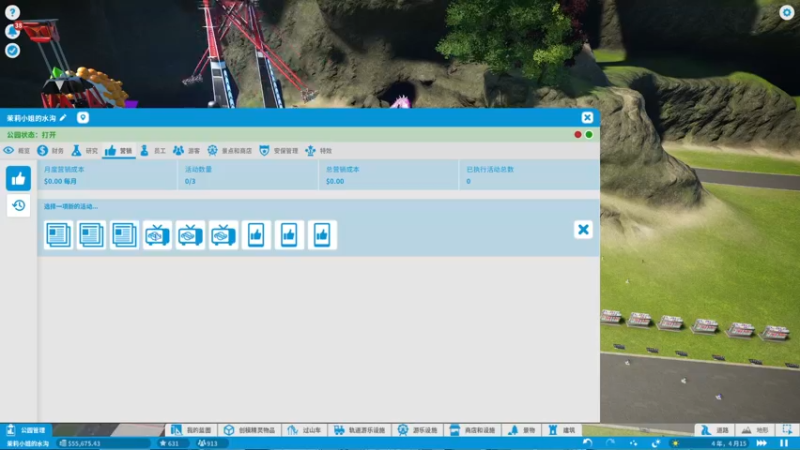This screenshot has width=800, height=450.
Task: Select the campaigns thumbs-up sidebar button
Action: pyautogui.click(x=18, y=178)
